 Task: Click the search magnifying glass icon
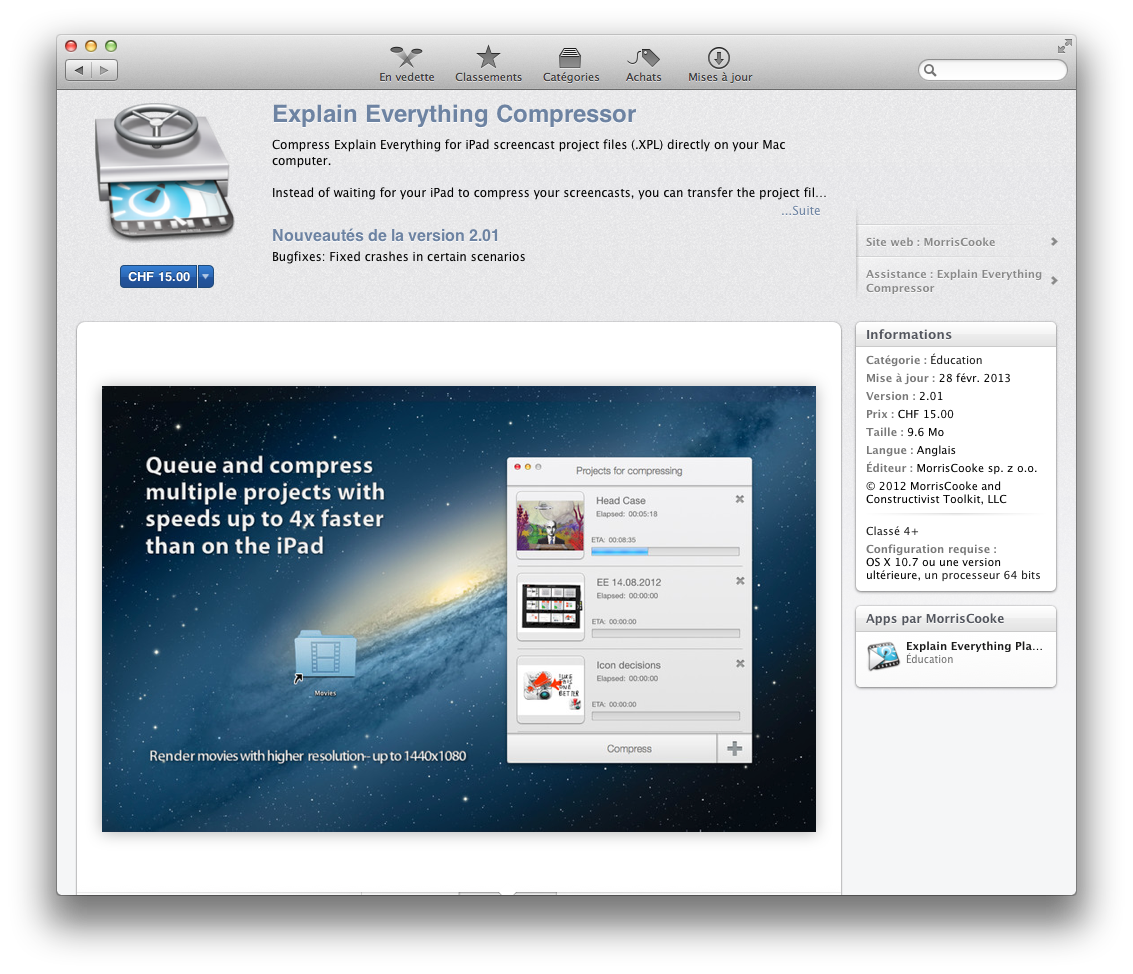point(930,70)
